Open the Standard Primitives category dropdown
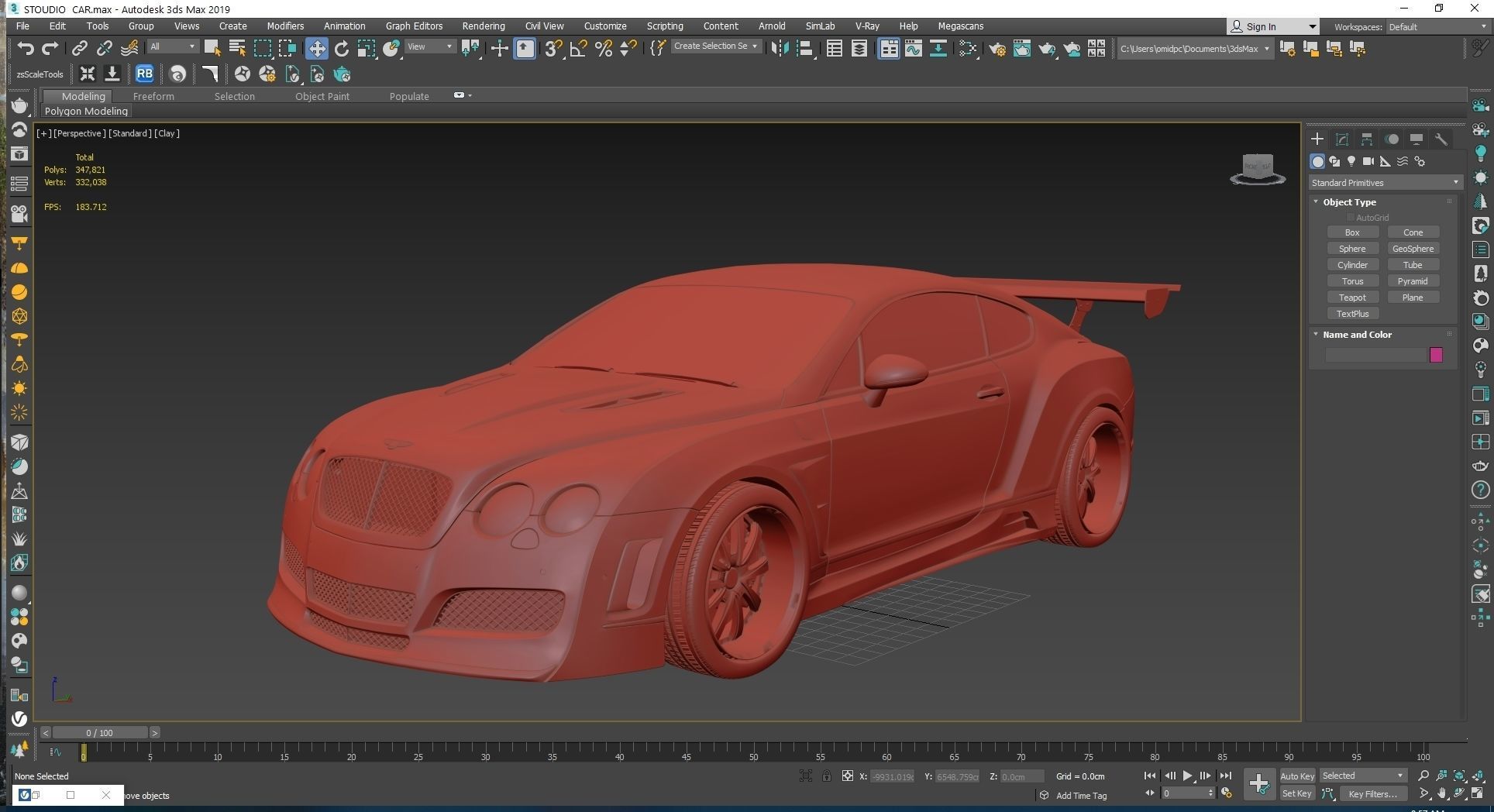The width and height of the screenshot is (1494, 812). 1385,183
